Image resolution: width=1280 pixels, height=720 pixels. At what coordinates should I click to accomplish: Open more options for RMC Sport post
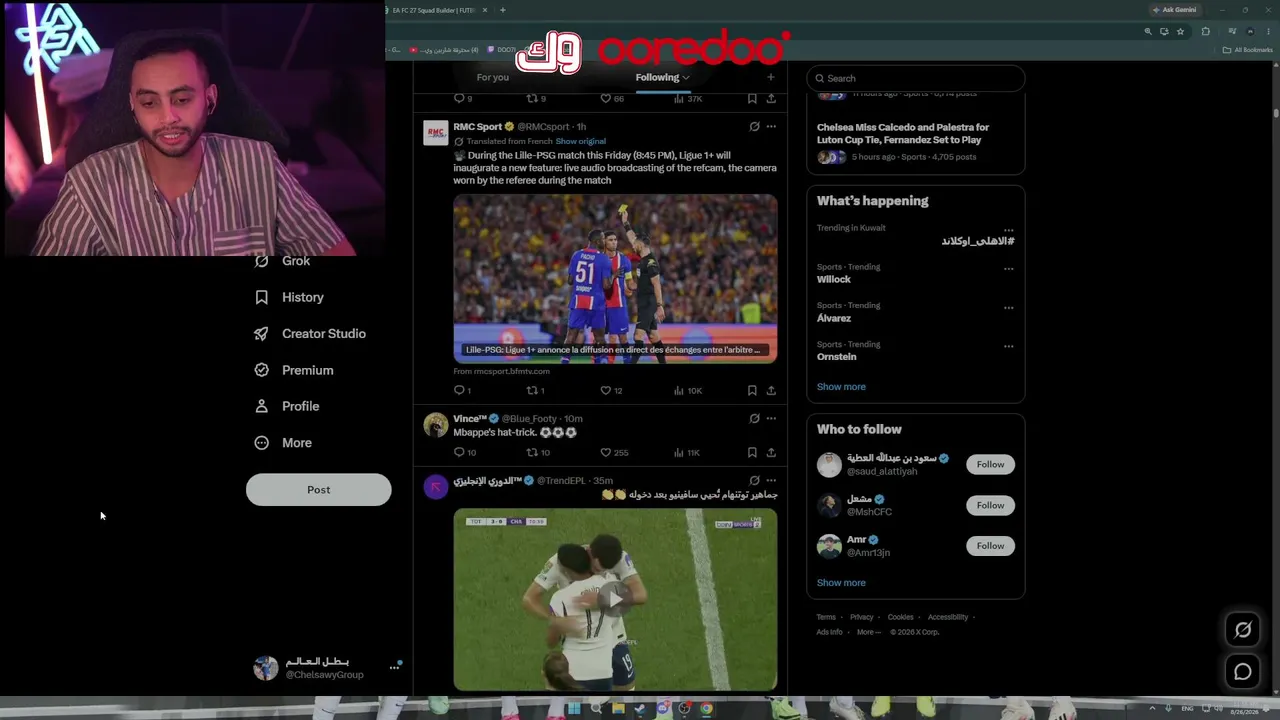click(x=771, y=127)
